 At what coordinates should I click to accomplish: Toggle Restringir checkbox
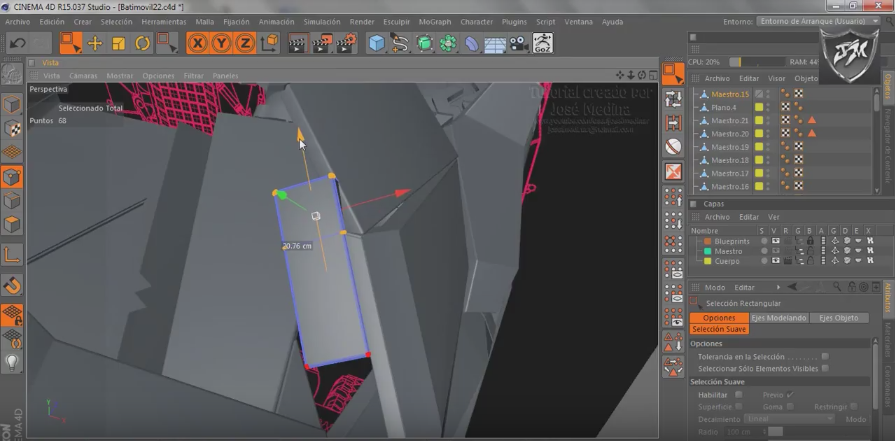coord(854,406)
